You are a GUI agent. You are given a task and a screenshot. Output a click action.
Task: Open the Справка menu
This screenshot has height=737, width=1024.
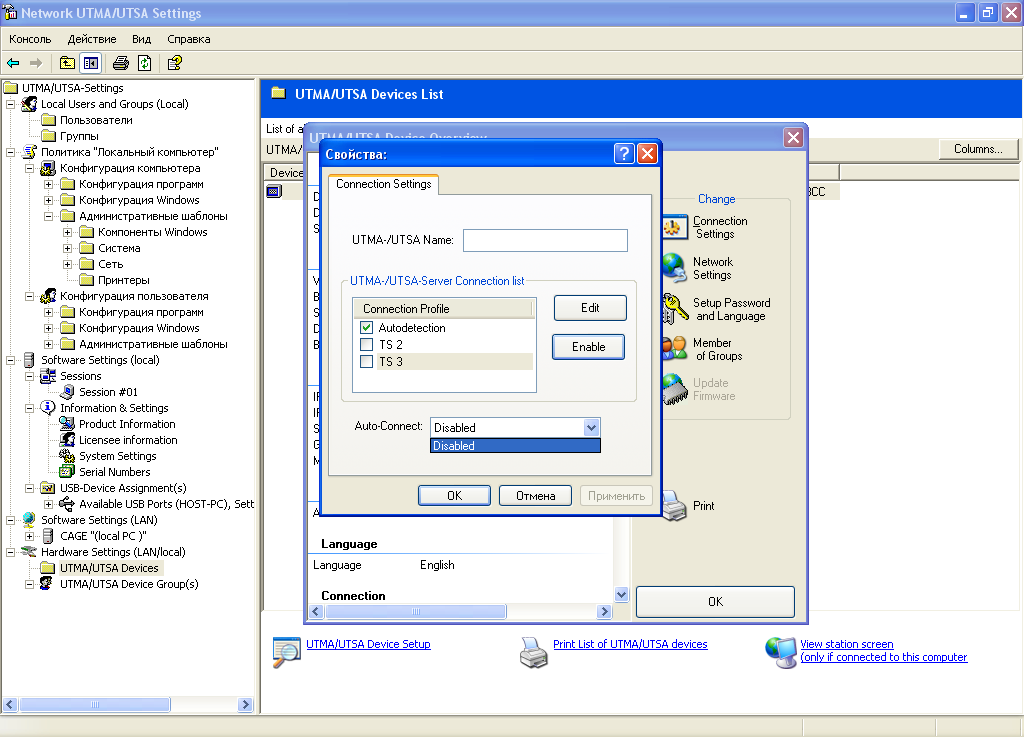(189, 39)
